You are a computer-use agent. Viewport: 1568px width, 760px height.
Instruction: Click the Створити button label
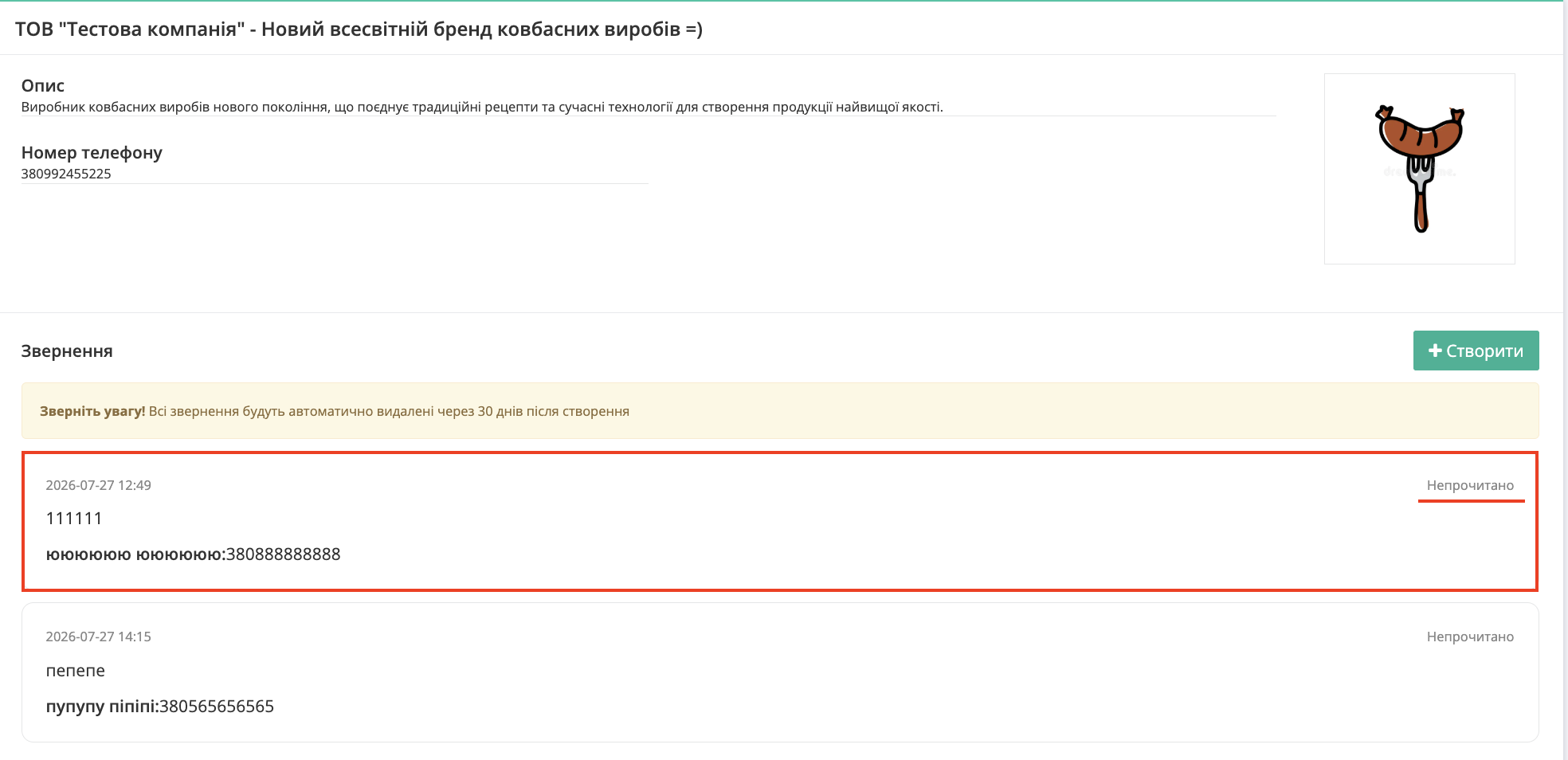1485,351
